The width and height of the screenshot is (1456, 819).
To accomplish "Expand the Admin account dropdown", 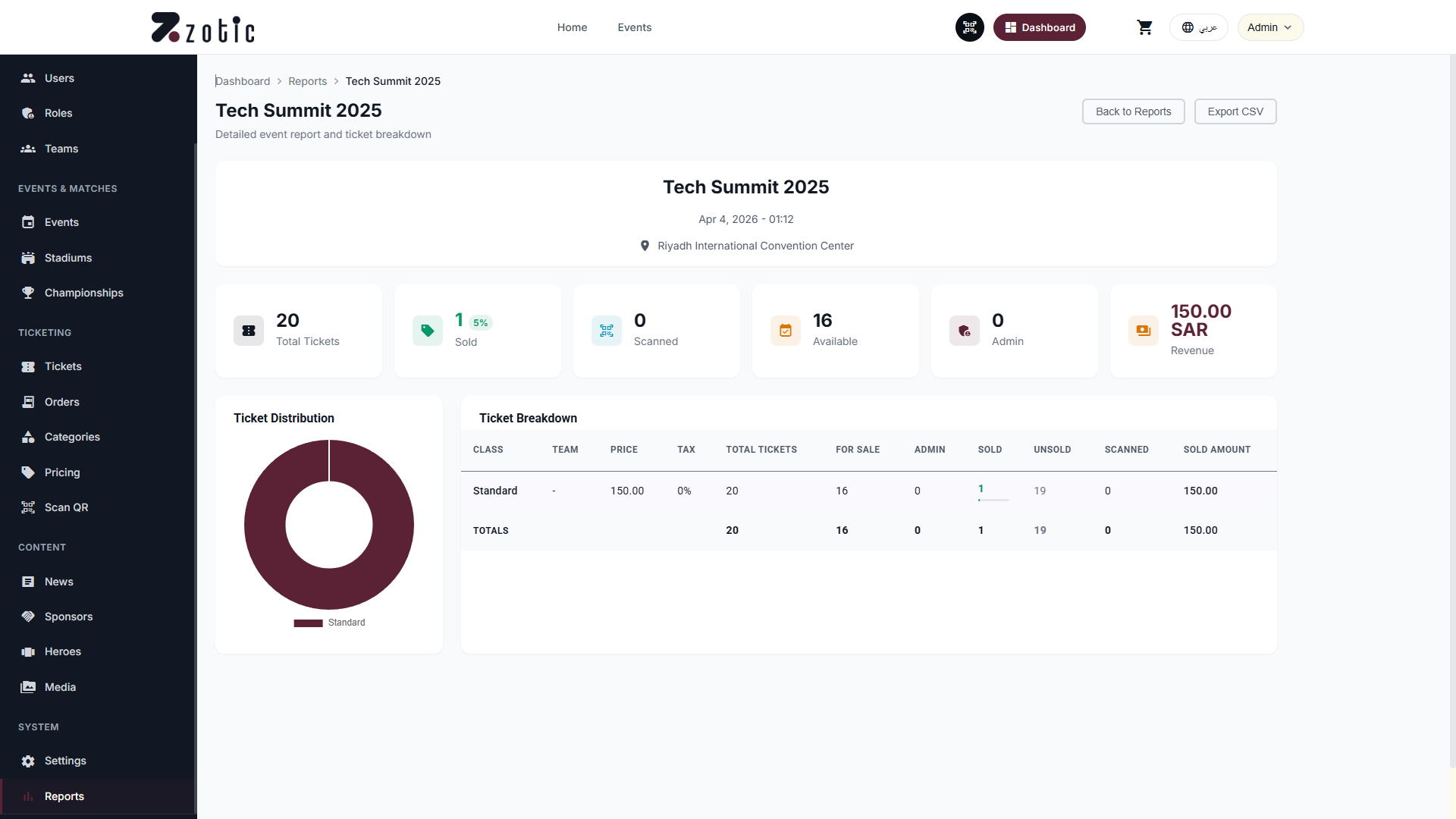I will [x=1269, y=27].
